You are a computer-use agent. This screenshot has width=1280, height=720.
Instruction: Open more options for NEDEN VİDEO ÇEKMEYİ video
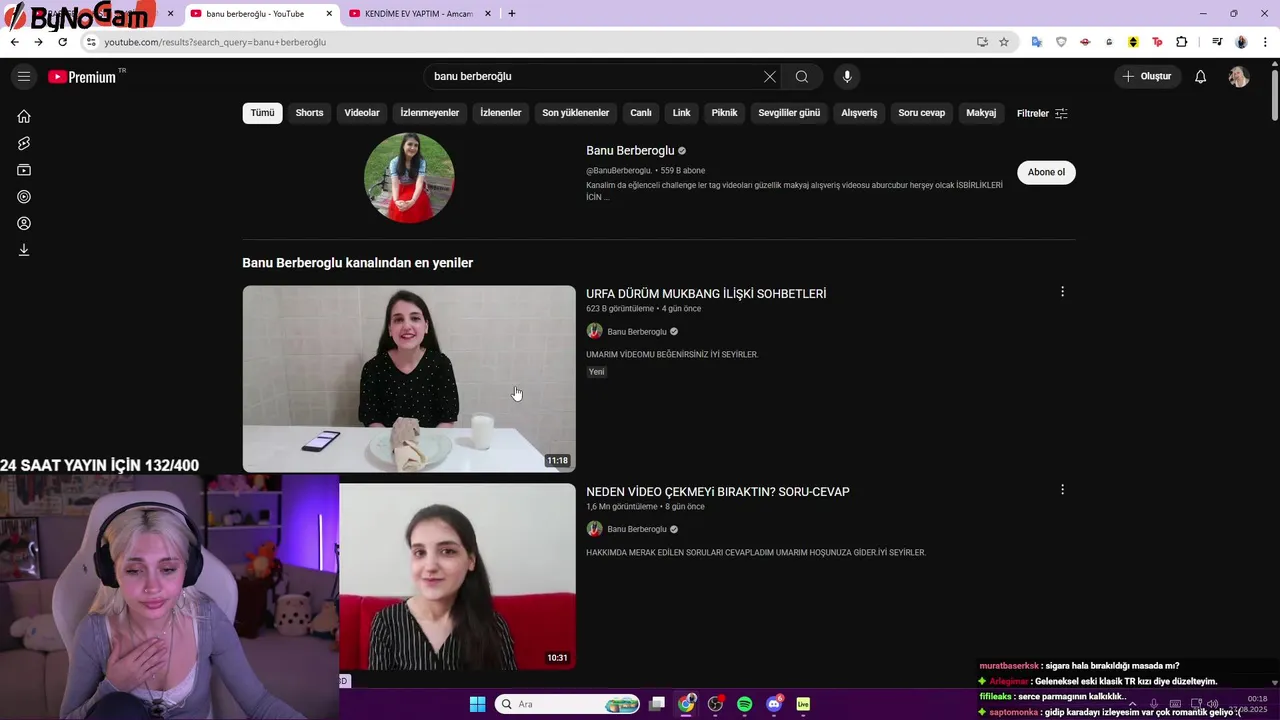[1062, 490]
